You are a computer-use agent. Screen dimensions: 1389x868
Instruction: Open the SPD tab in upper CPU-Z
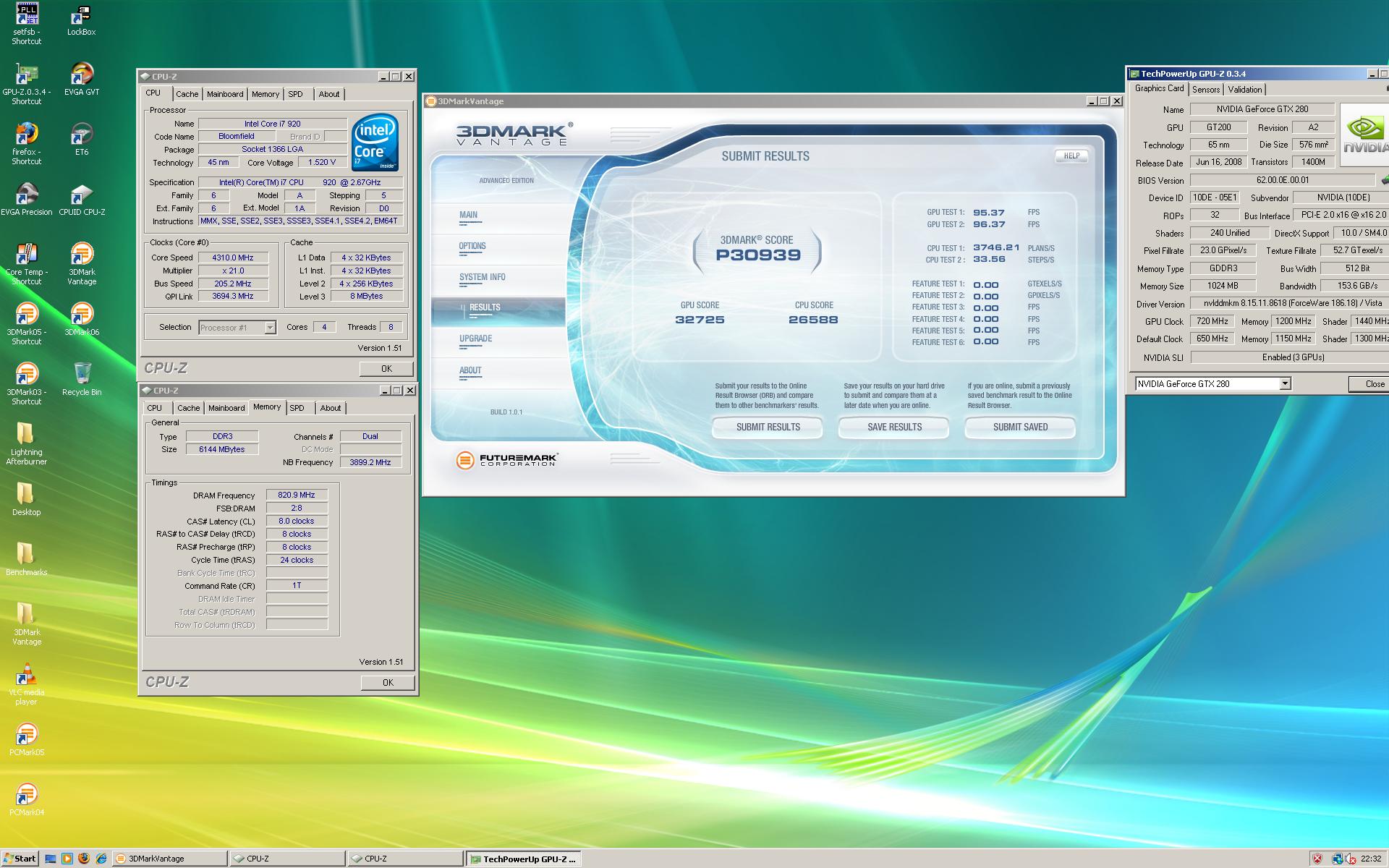click(x=295, y=94)
